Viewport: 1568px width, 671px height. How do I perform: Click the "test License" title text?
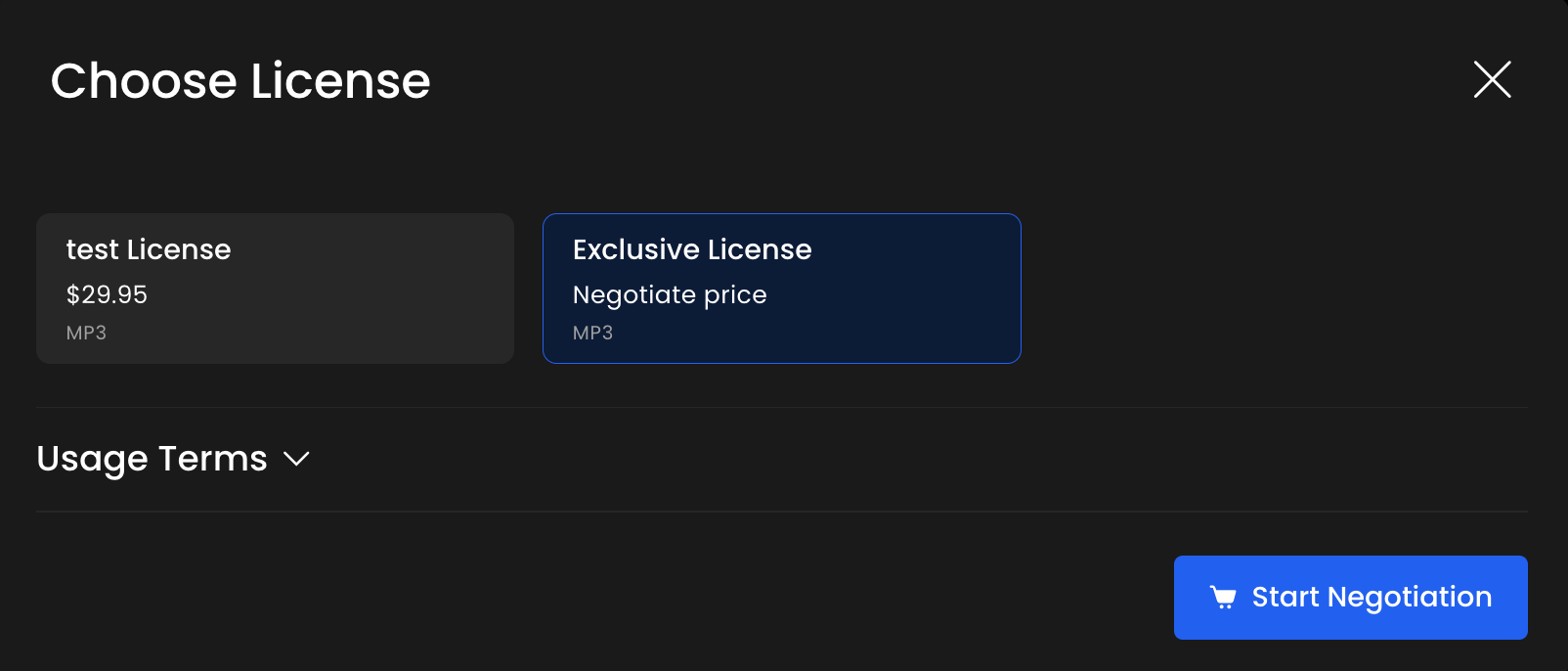tap(149, 249)
